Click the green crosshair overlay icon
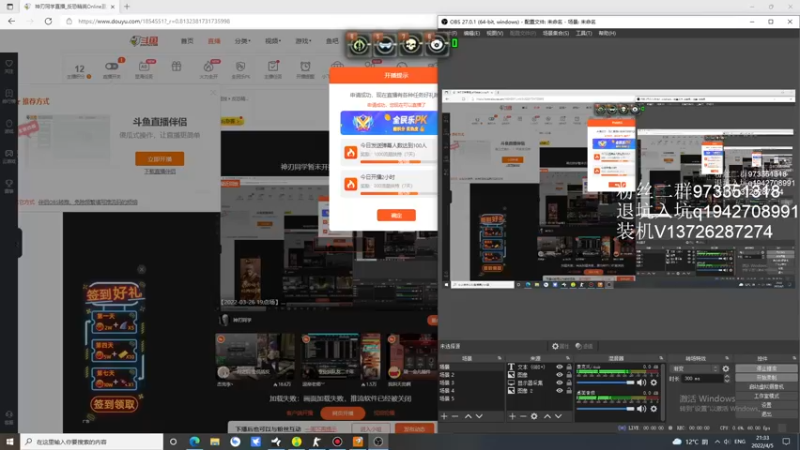This screenshot has width=800, height=450. click(x=359, y=45)
